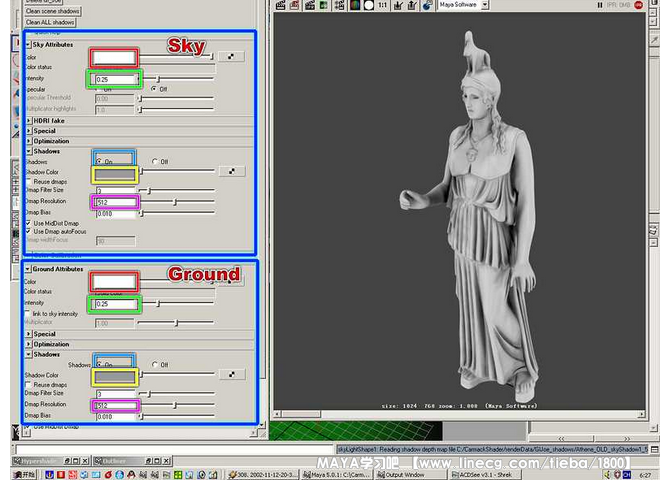The image size is (668, 480).
Task: Open Script Editor icon at command line end
Action: [655, 449]
